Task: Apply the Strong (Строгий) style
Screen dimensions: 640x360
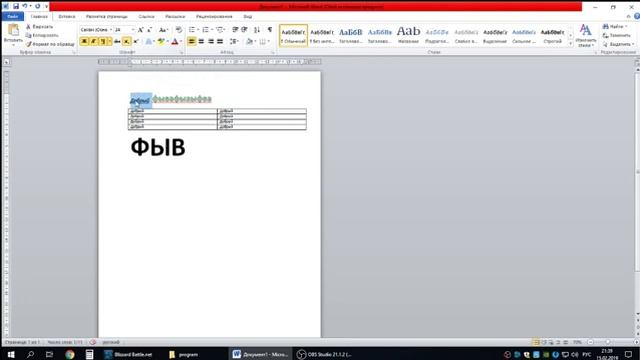Action: tap(552, 36)
